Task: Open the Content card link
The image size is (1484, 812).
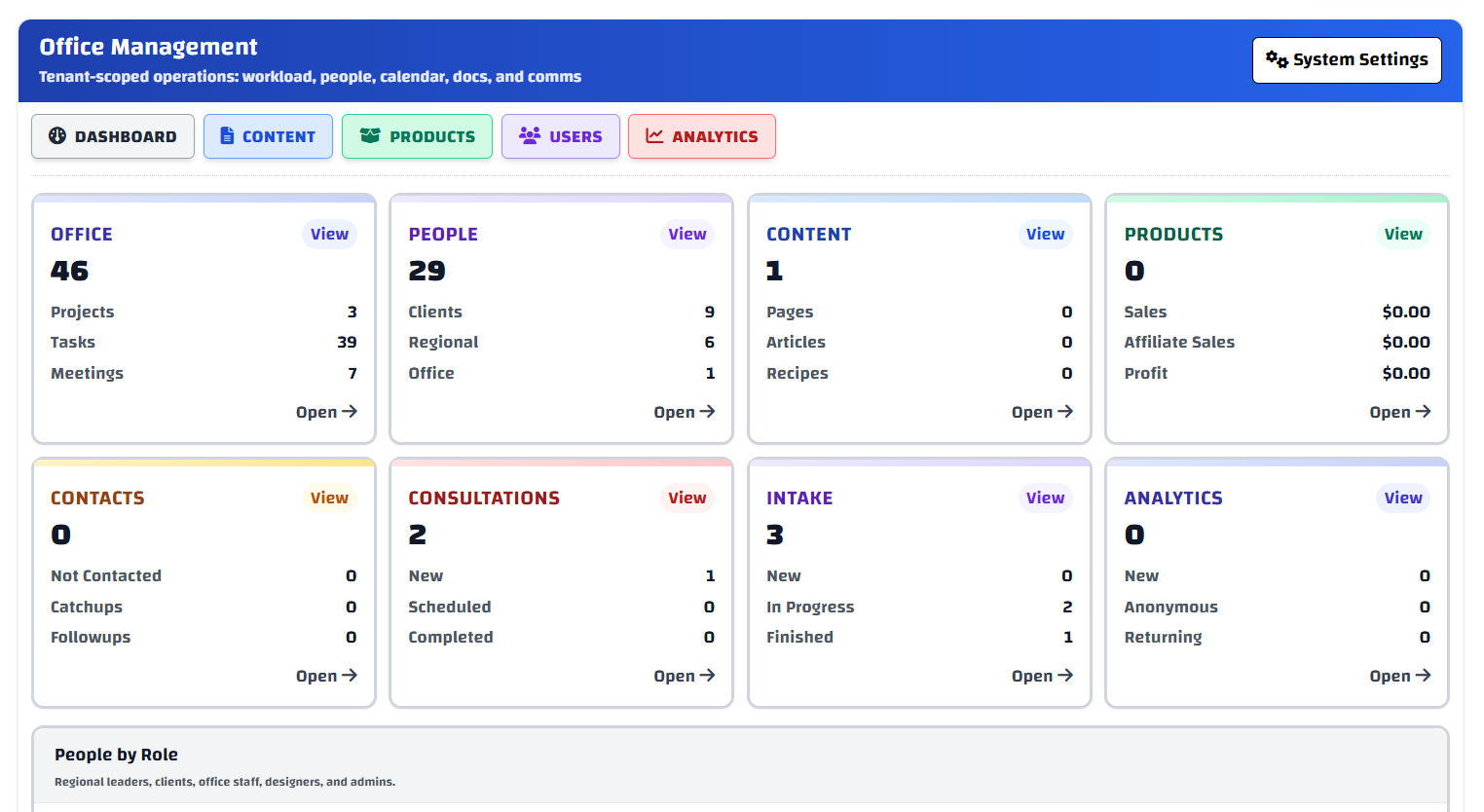Action: coord(1041,412)
